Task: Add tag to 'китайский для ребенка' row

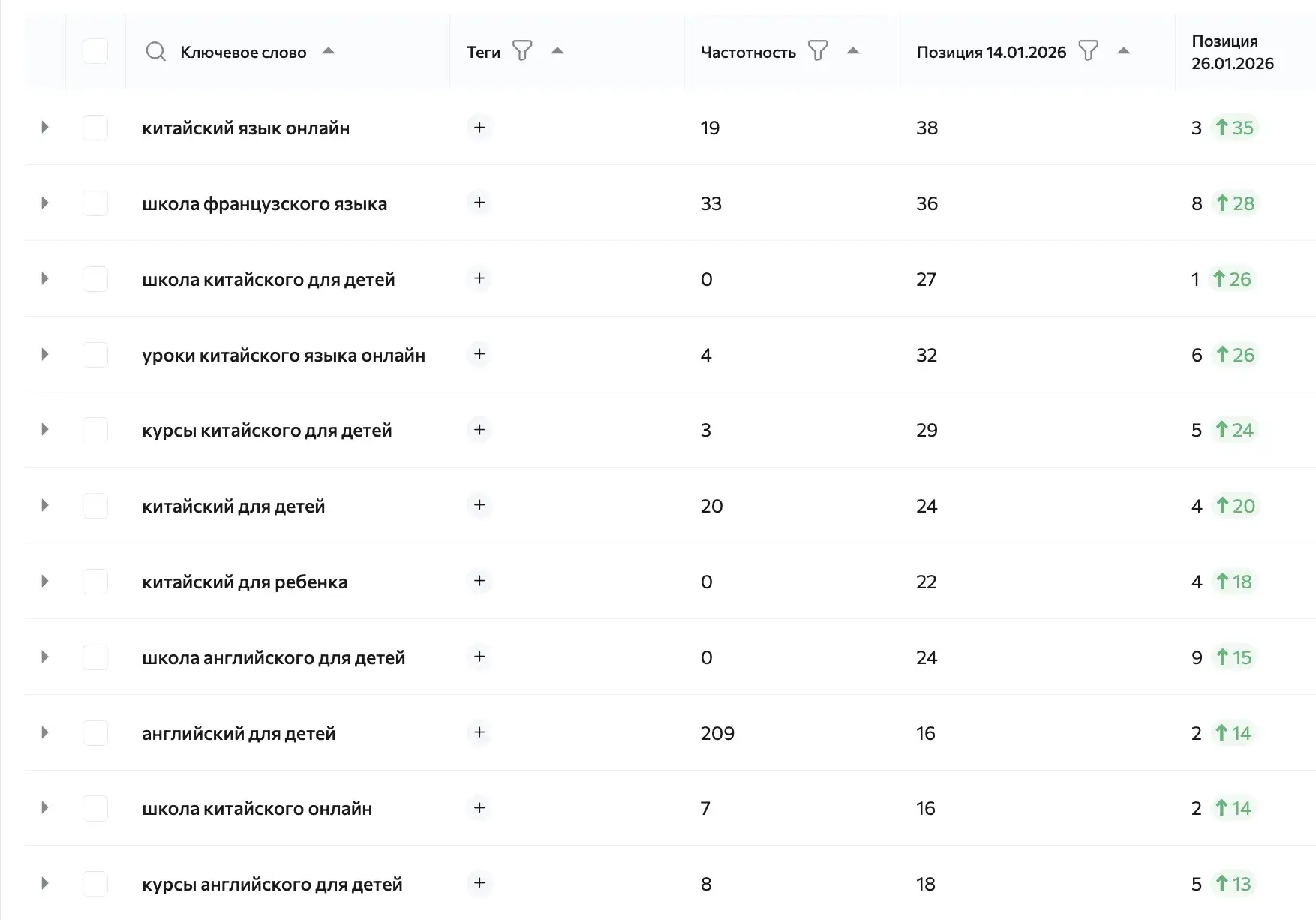Action: pyautogui.click(x=479, y=581)
